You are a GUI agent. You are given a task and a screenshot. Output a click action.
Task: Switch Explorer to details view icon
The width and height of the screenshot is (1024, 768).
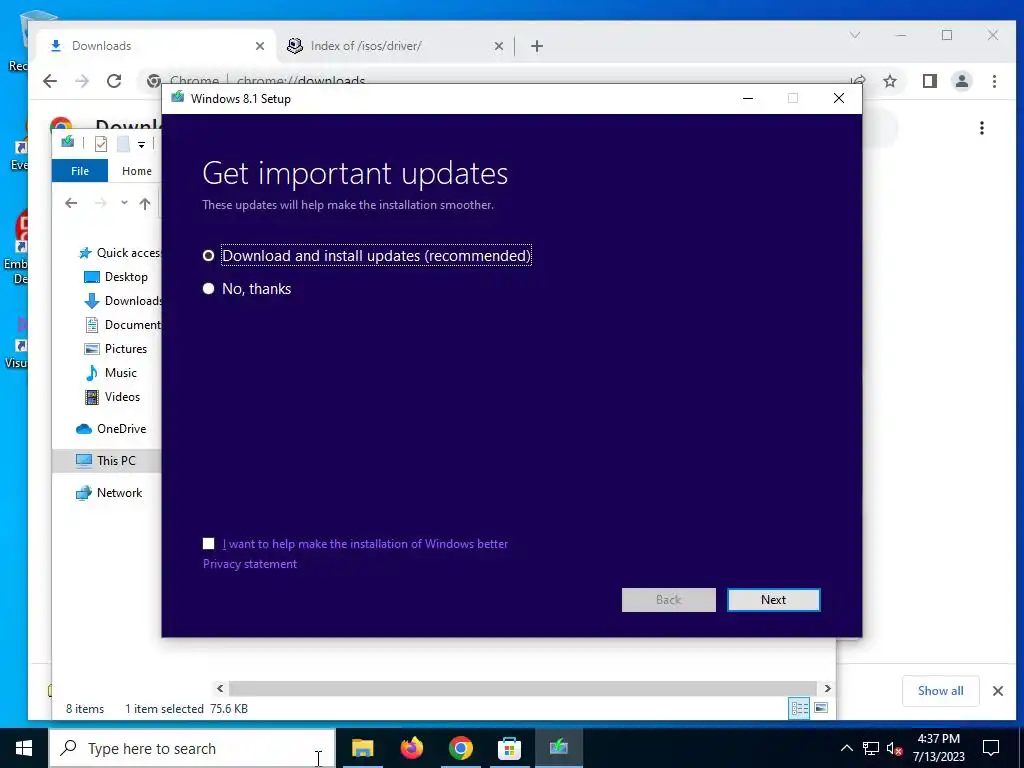[799, 708]
